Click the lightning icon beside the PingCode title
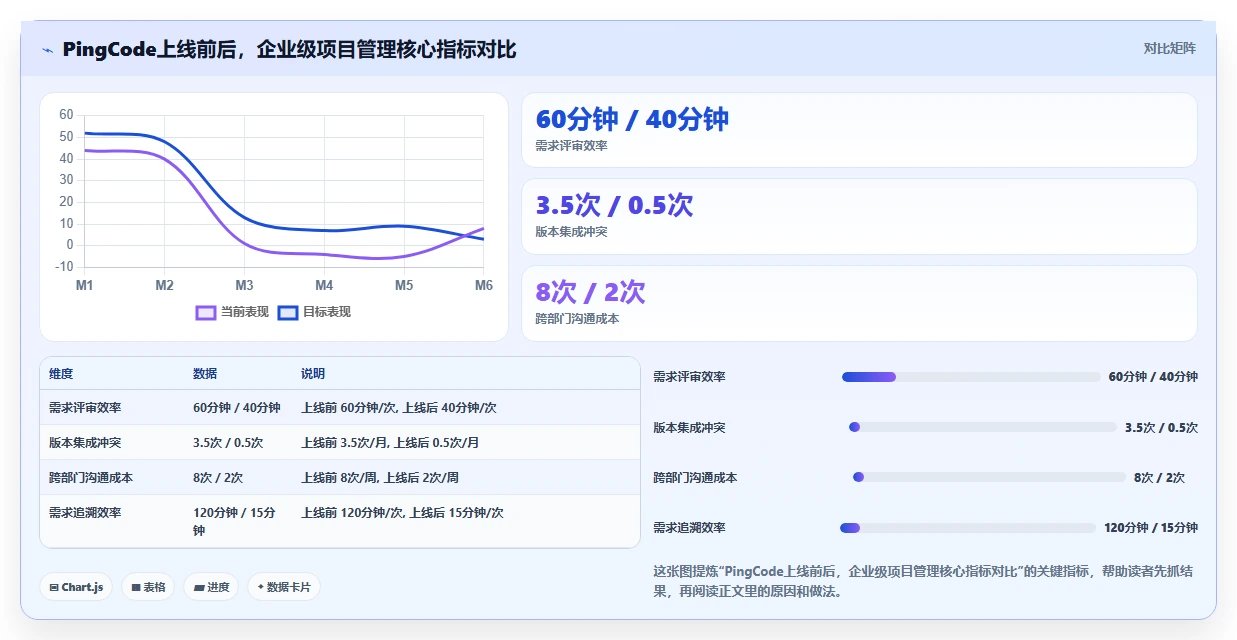1237x640 pixels. coord(48,50)
